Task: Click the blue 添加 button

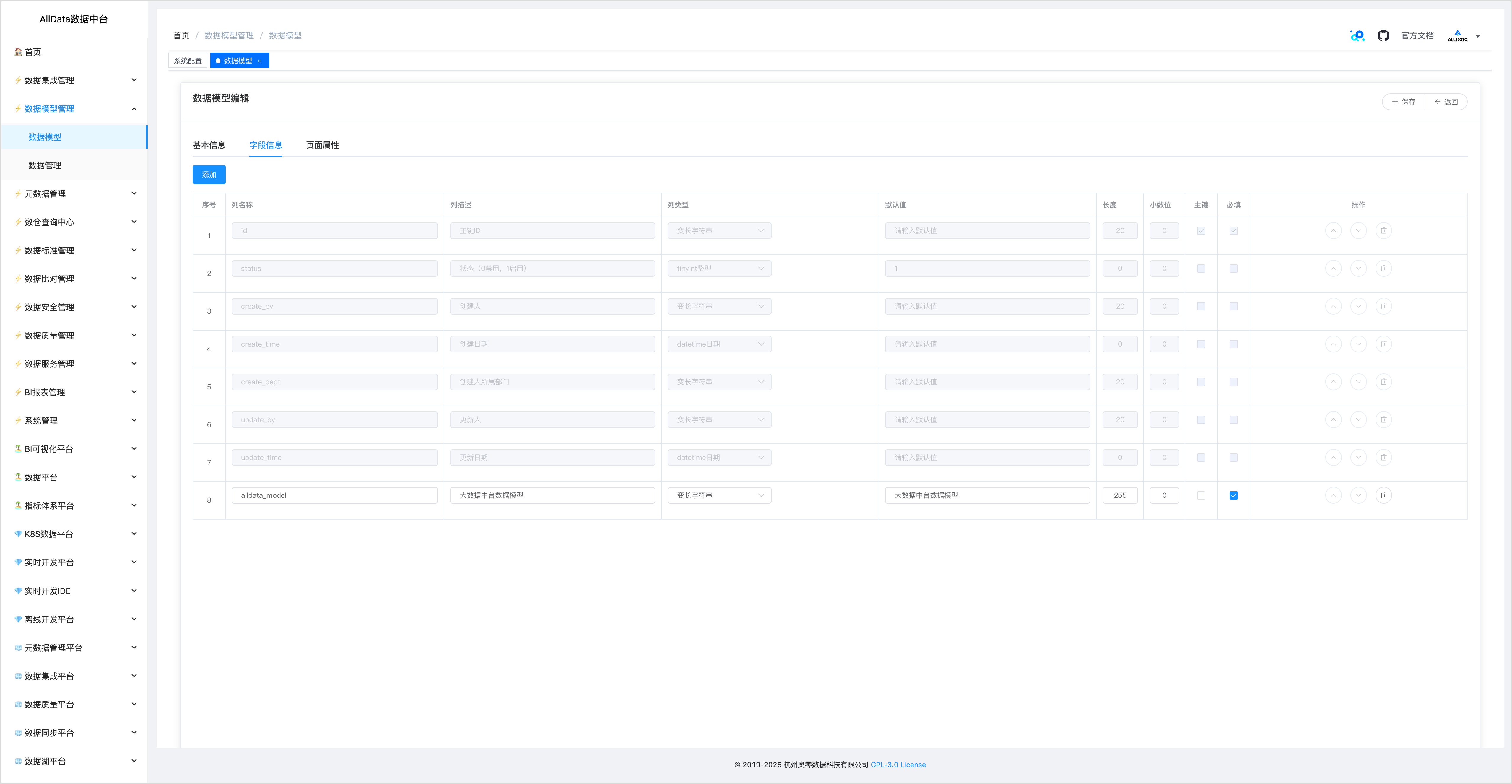Action: point(209,174)
